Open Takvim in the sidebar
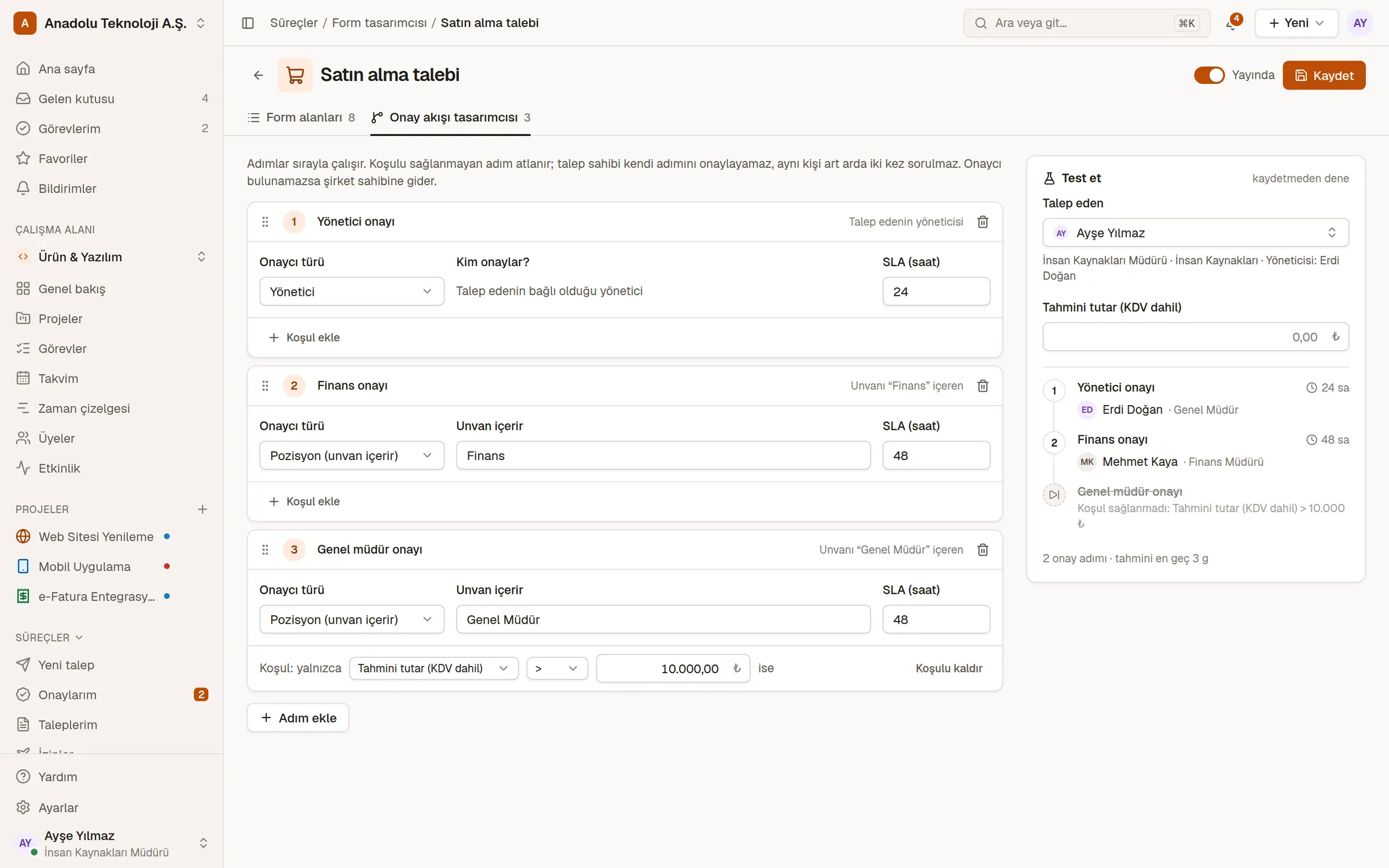The image size is (1389, 868). (112, 378)
